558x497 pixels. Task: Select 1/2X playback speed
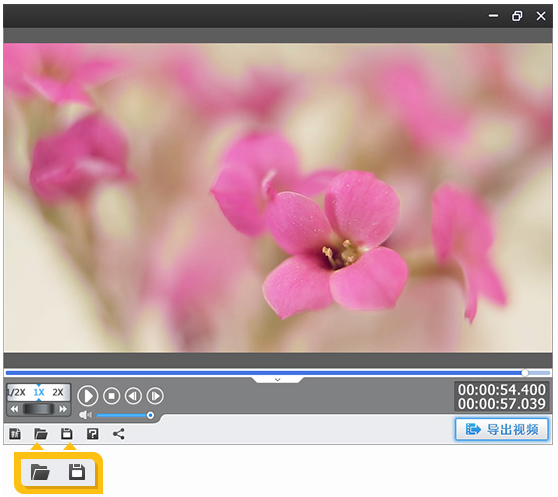17,392
